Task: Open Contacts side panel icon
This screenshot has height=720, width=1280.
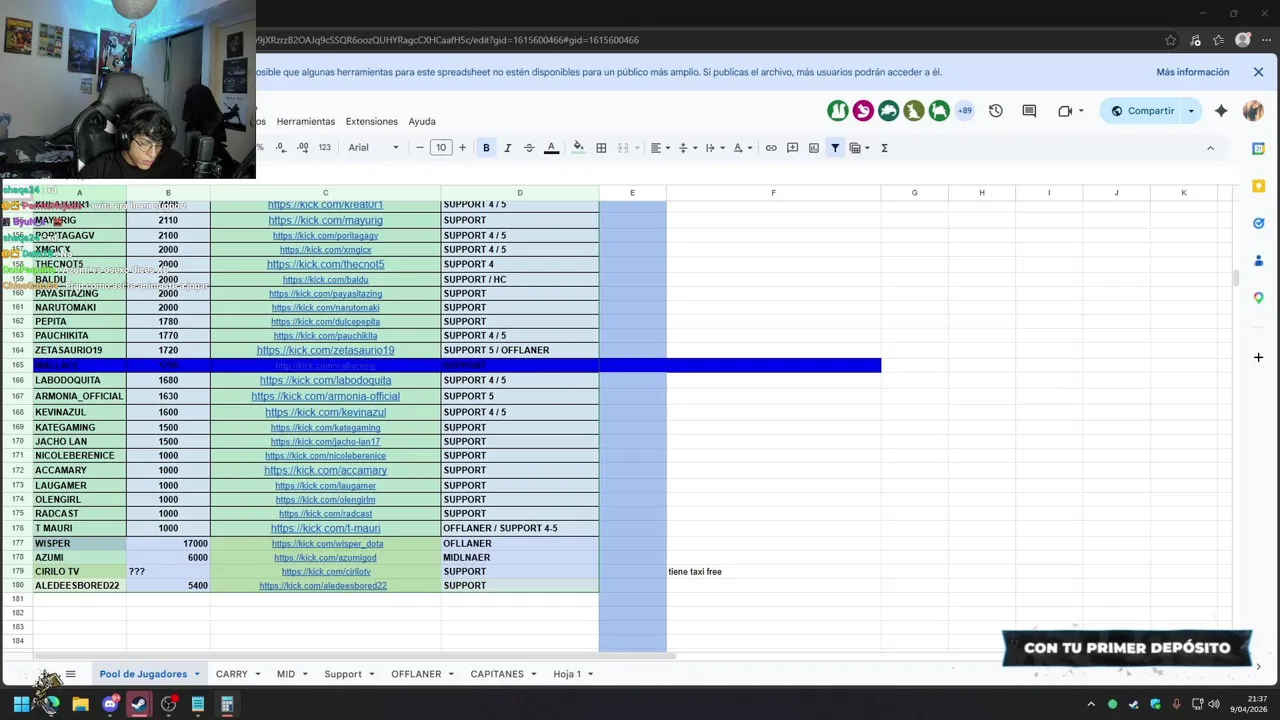Action: 1259,260
